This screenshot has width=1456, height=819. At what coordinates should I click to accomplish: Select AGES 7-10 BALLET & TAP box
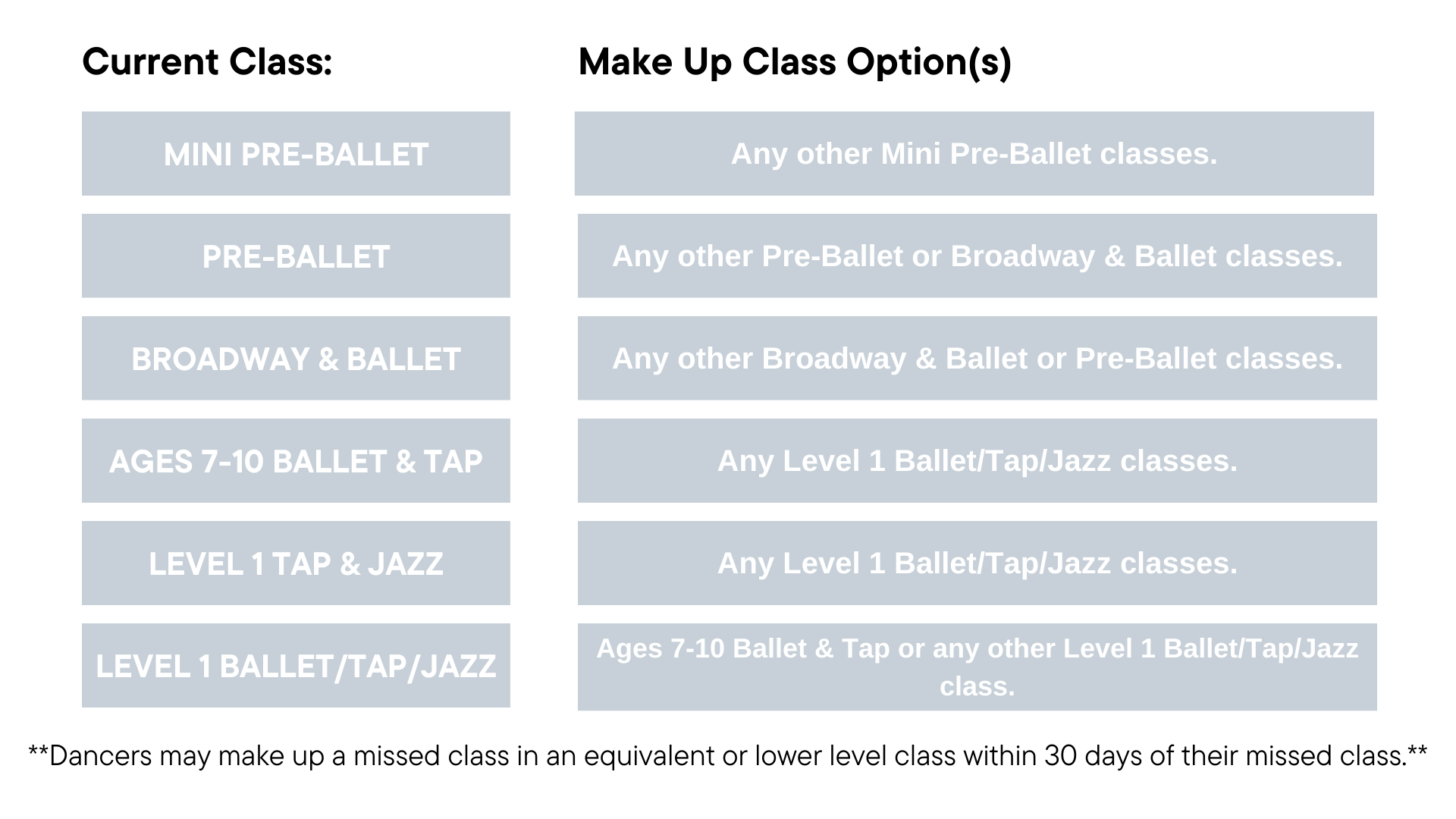pyautogui.click(x=296, y=461)
